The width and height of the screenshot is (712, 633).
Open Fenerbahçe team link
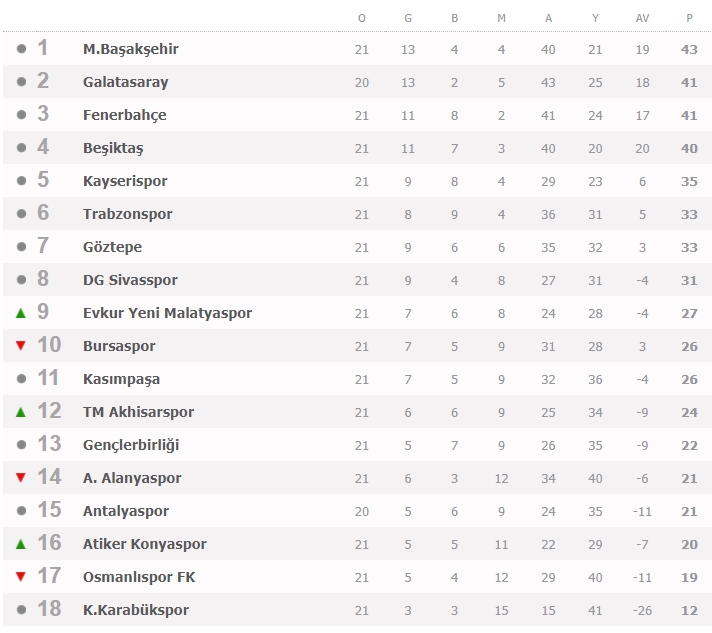pyautogui.click(x=124, y=115)
